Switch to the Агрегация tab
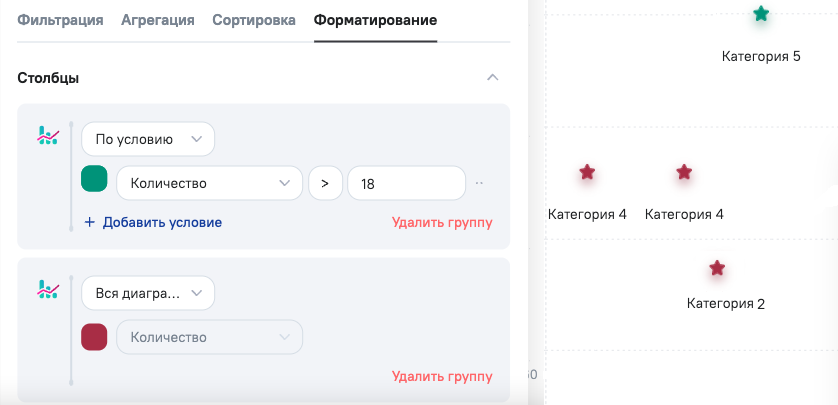 157,20
